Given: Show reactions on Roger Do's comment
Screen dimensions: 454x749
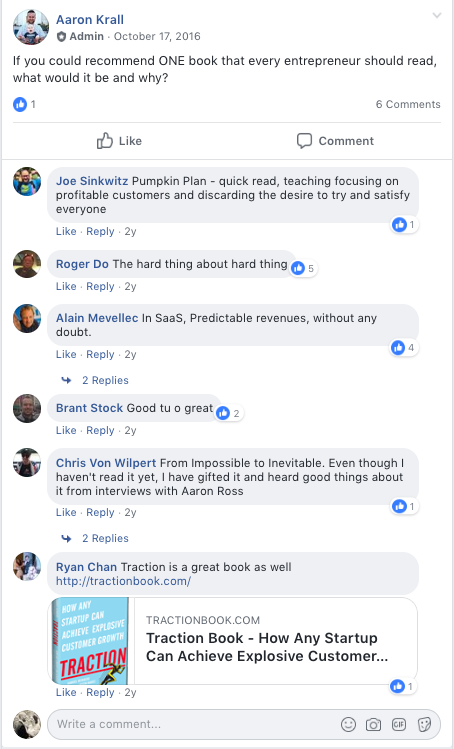Looking at the screenshot, I should tap(303, 268).
